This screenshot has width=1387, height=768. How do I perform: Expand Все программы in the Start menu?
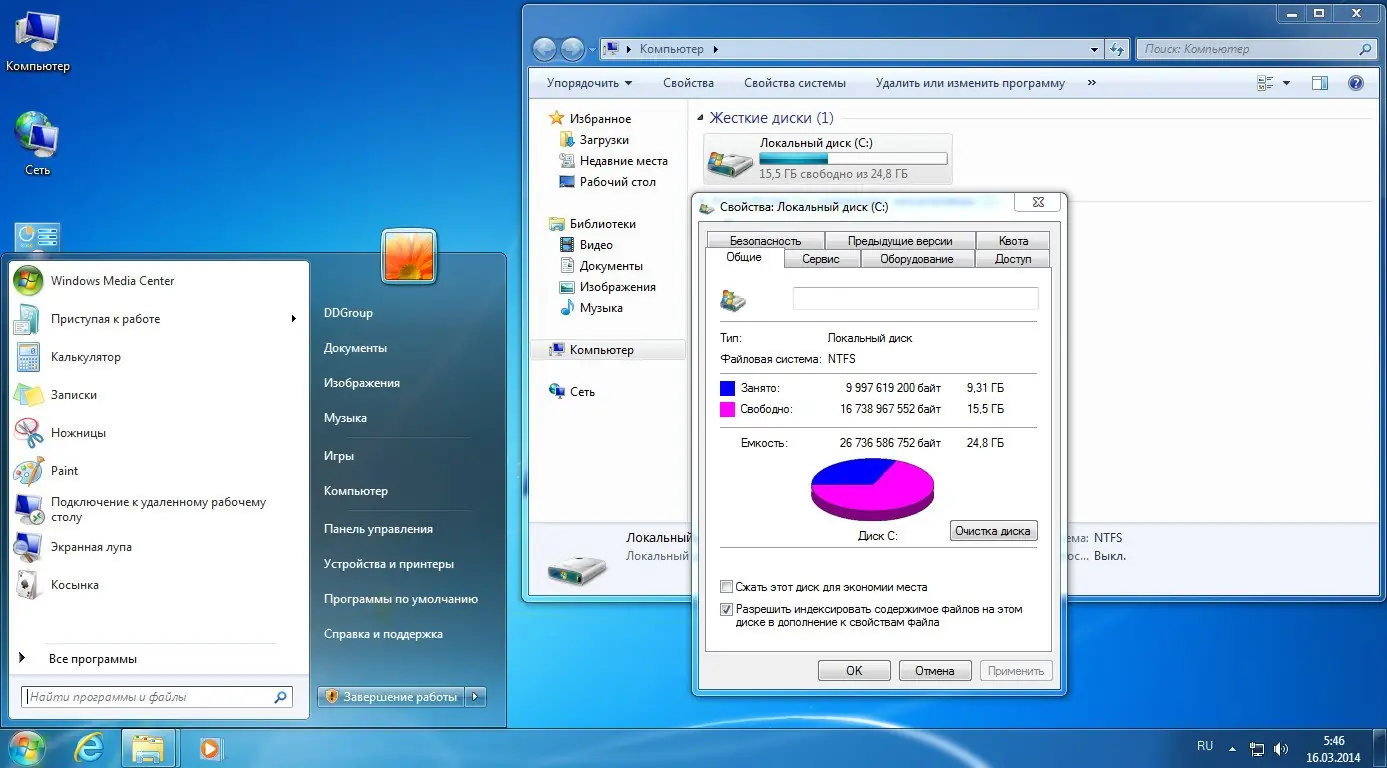tap(93, 659)
